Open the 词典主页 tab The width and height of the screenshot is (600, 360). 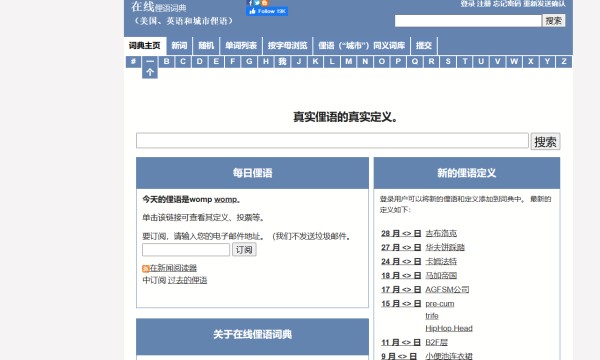pos(145,46)
